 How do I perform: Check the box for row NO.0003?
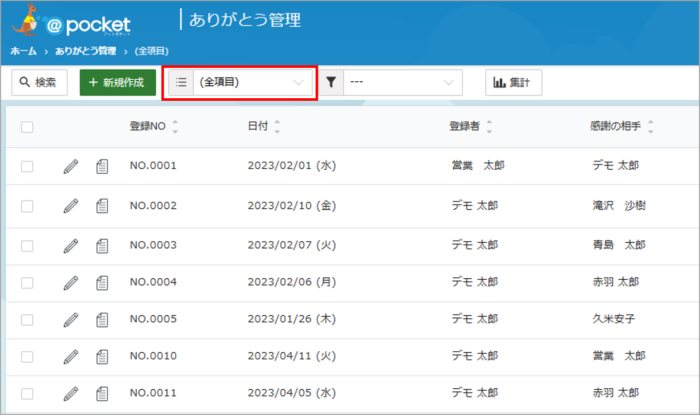point(27,246)
